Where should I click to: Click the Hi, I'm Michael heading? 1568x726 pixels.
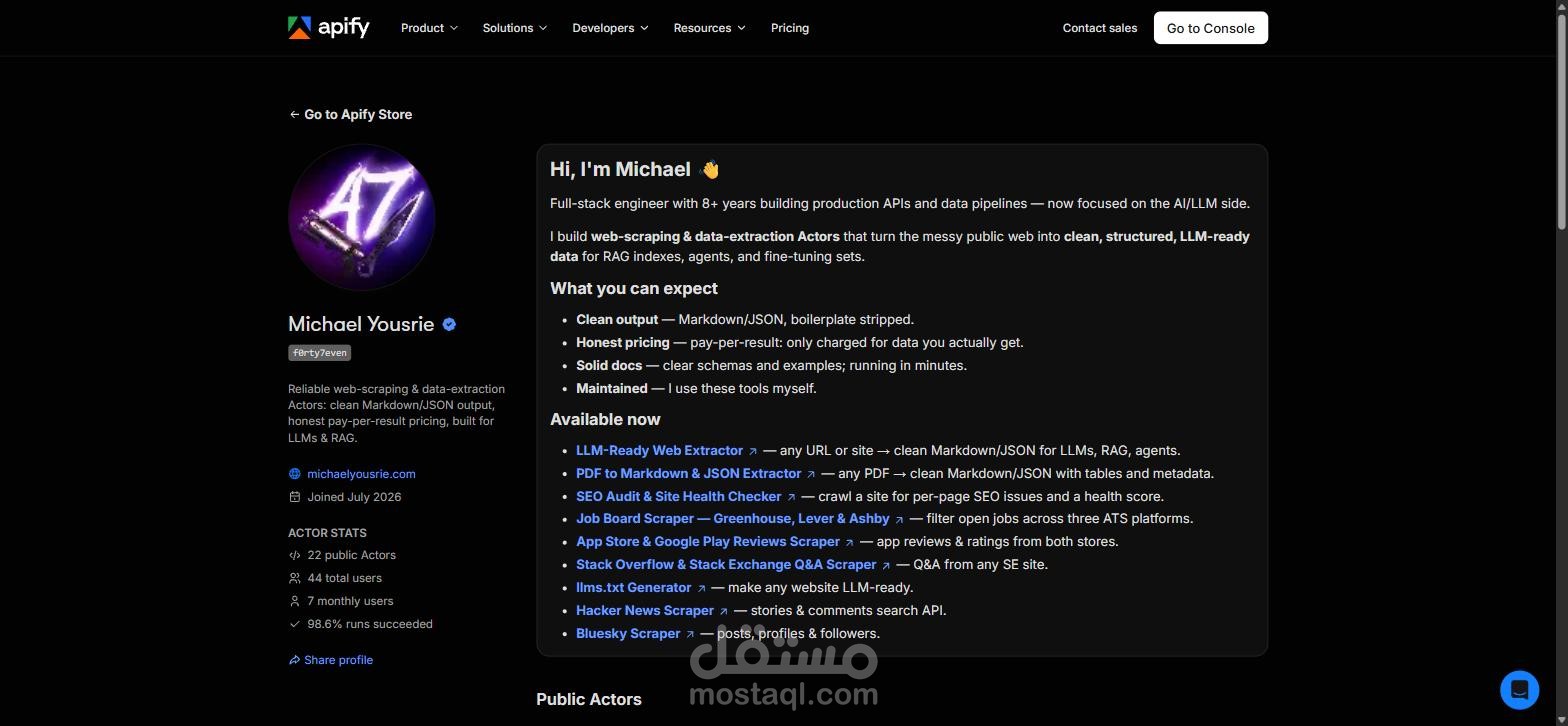point(635,170)
